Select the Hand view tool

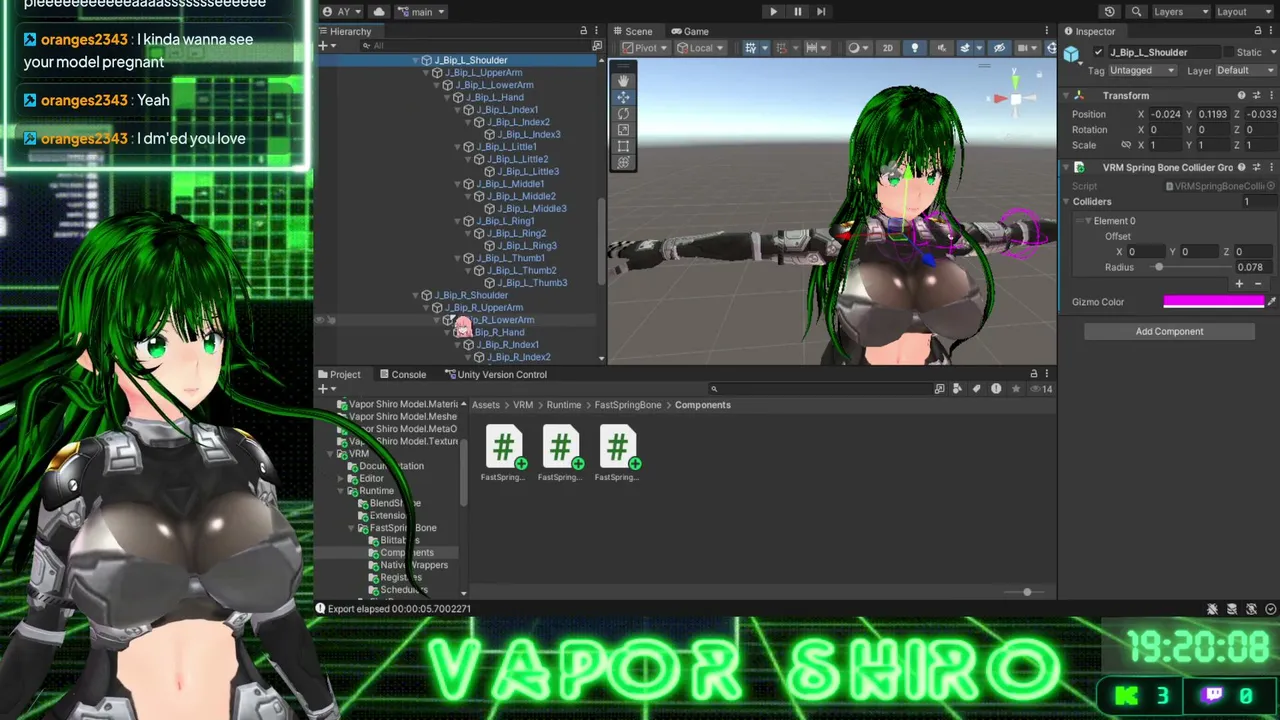tap(623, 81)
